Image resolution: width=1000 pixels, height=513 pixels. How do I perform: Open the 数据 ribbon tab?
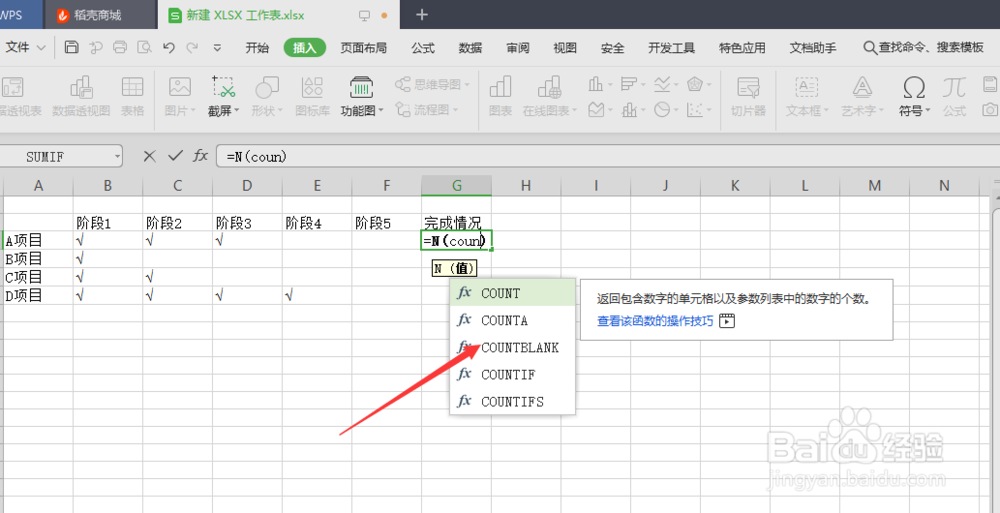(471, 48)
